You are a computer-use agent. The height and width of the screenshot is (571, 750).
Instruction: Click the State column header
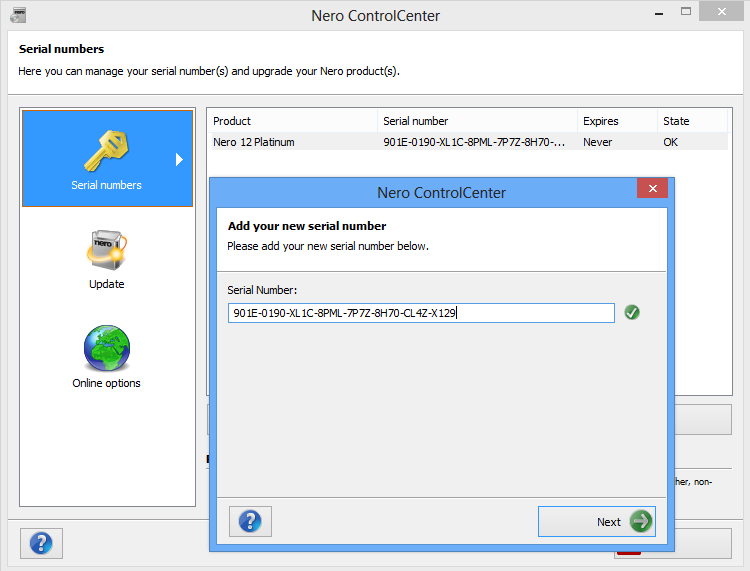692,121
